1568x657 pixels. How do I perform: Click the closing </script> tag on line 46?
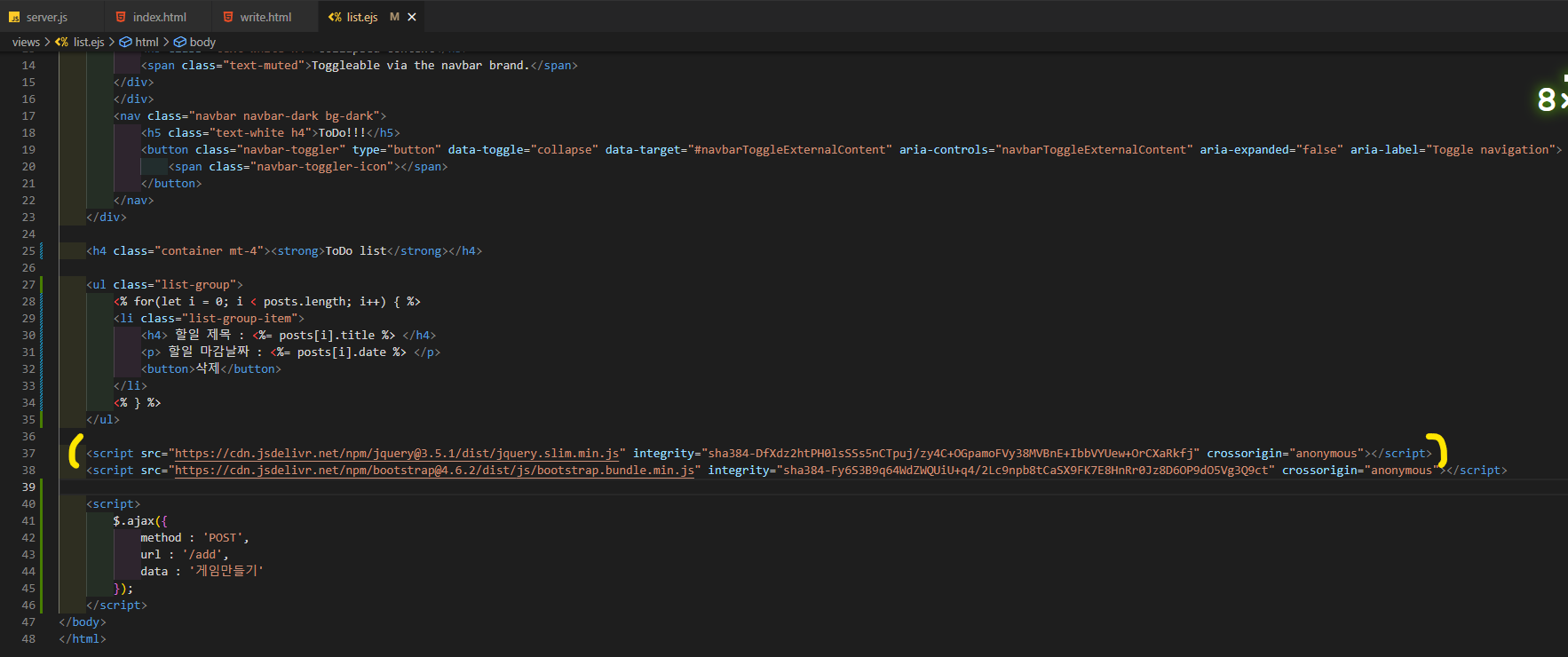click(116, 605)
